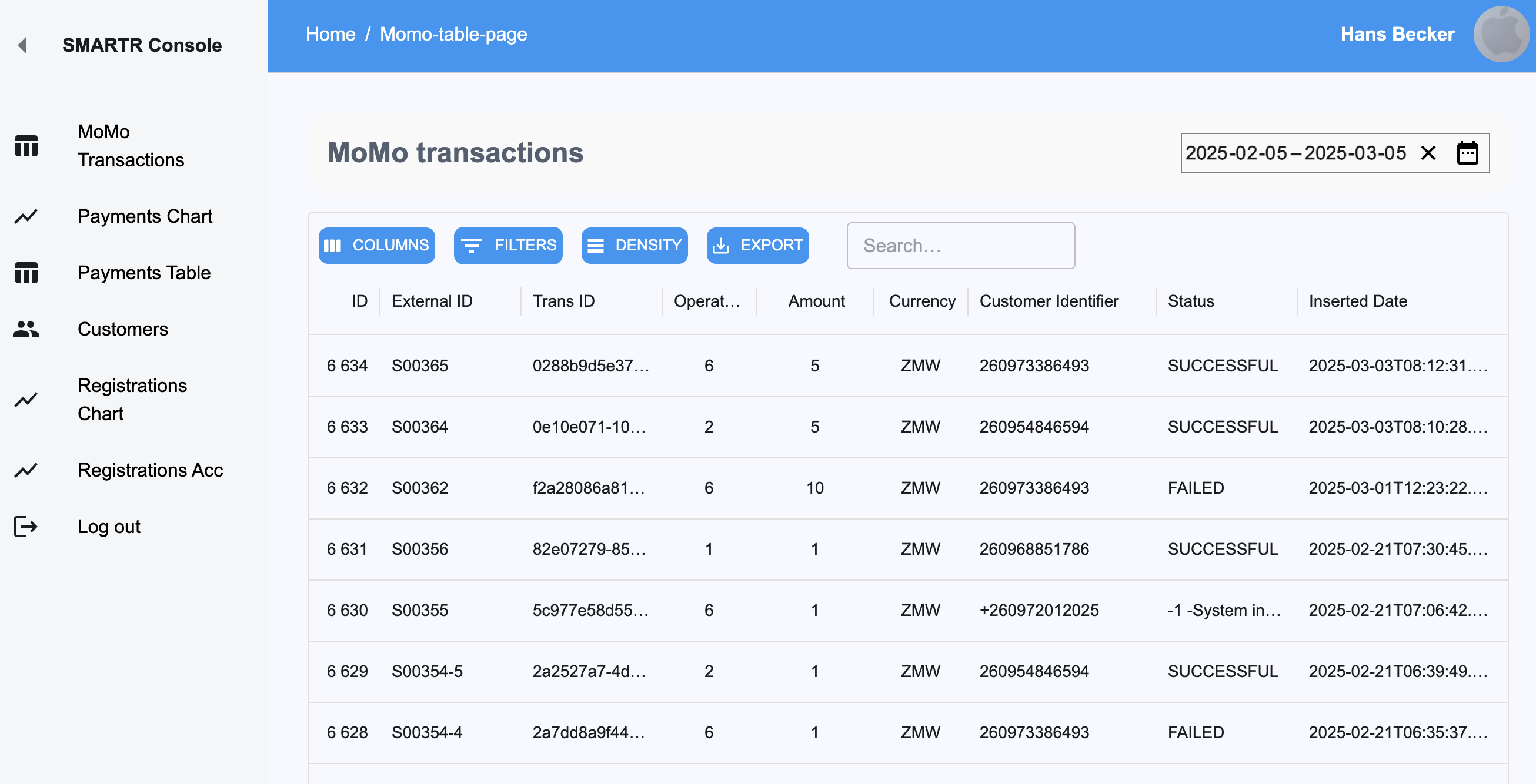1536x784 pixels.
Task: Clear the date range with X
Action: (1428, 153)
